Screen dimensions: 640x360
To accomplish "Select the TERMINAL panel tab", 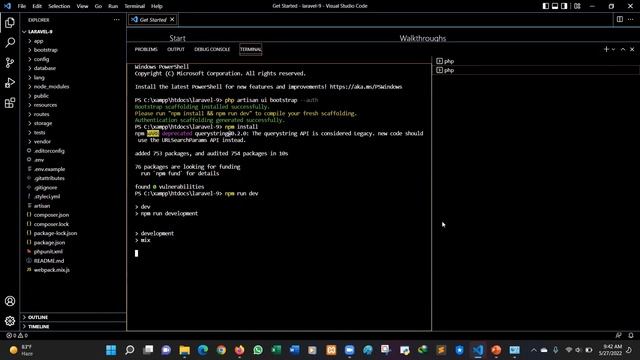I will coord(251,49).
